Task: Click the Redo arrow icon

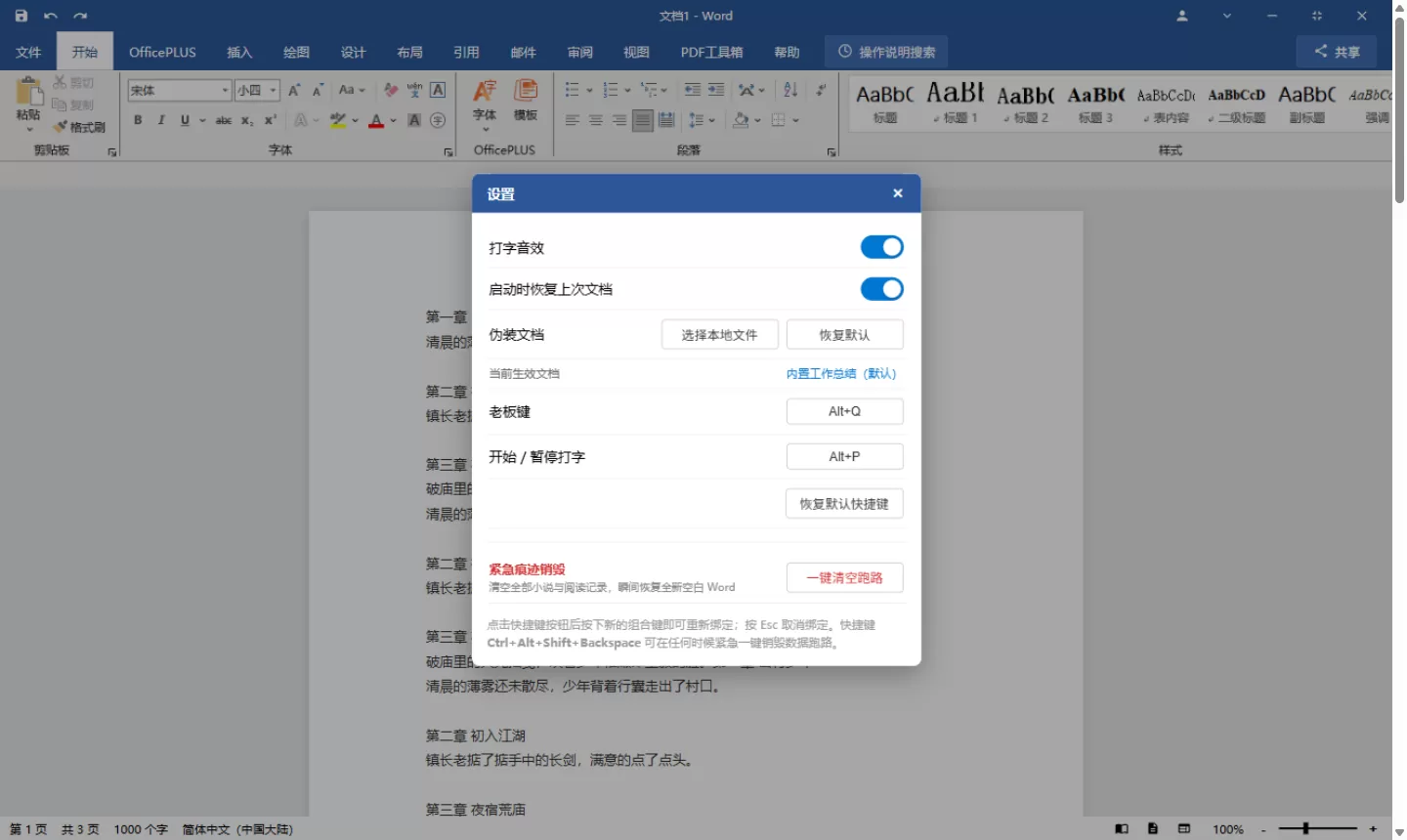Action: point(80,16)
